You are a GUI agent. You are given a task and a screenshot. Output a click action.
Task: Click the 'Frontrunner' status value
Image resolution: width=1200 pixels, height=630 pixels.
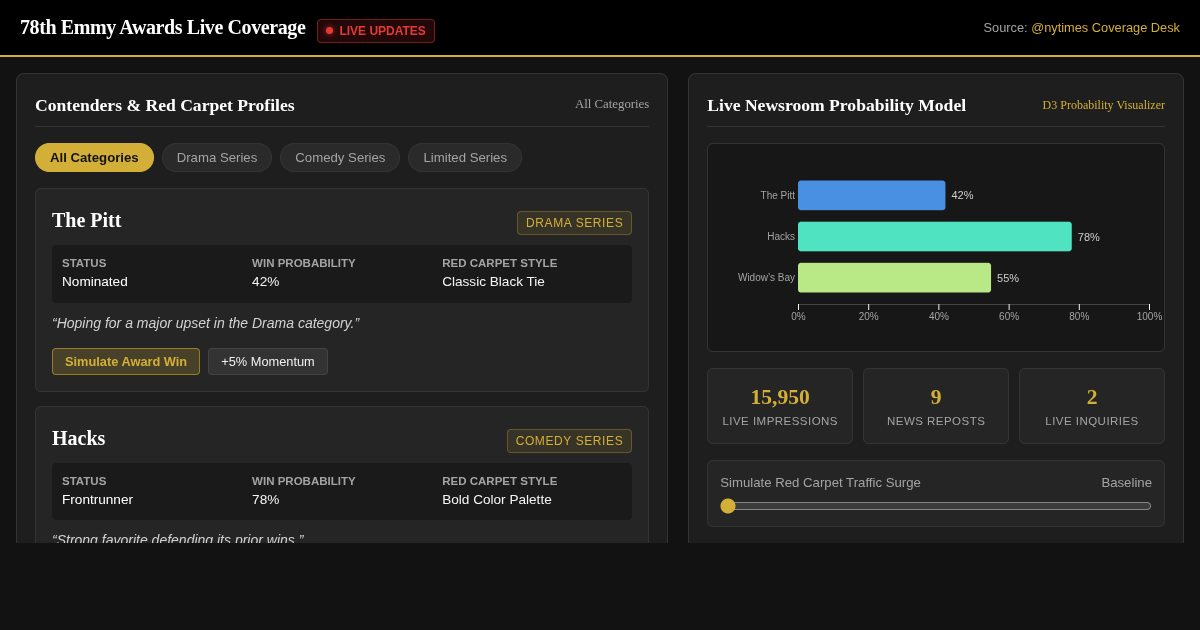97,499
